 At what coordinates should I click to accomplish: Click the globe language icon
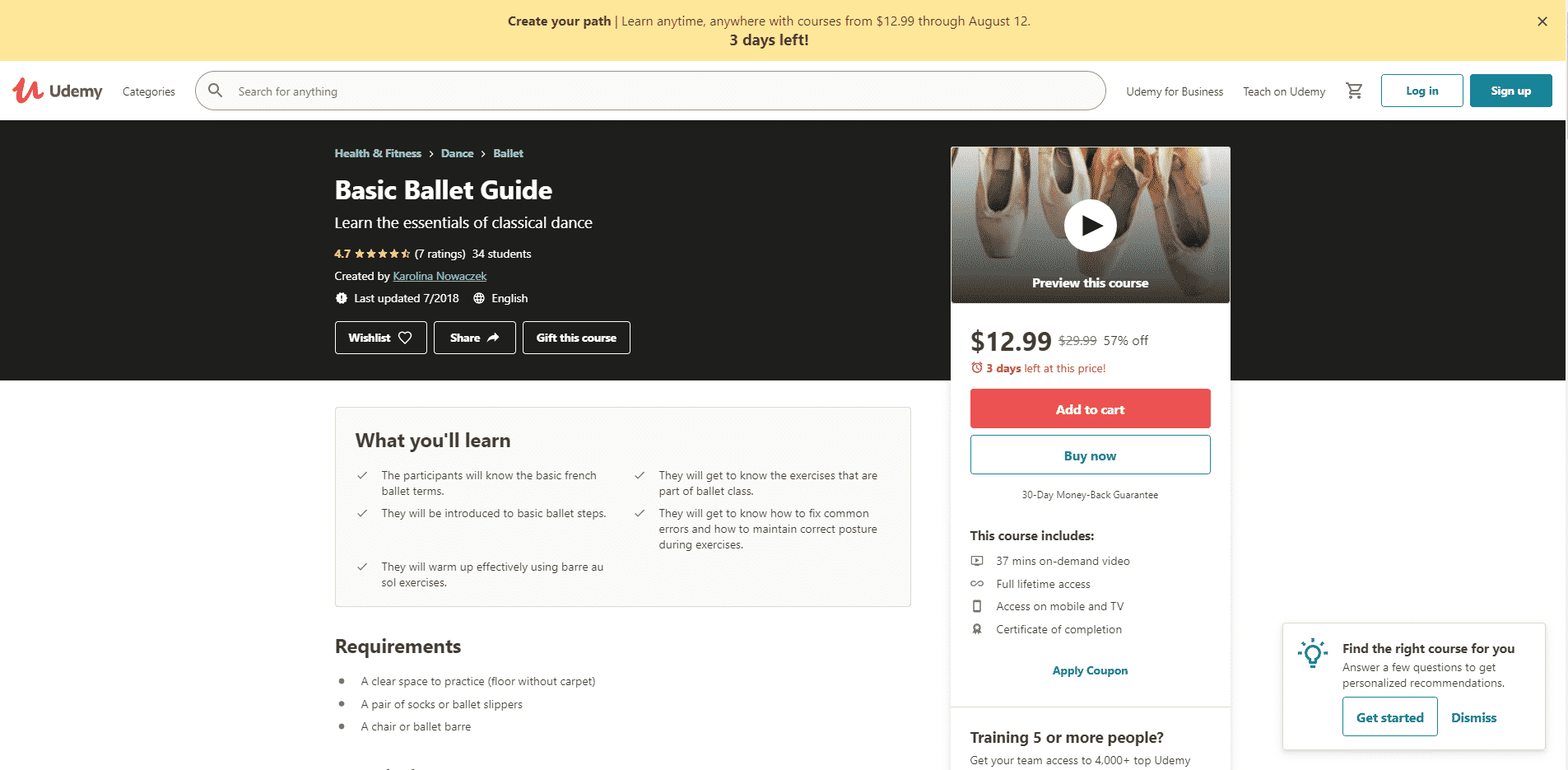pos(479,298)
